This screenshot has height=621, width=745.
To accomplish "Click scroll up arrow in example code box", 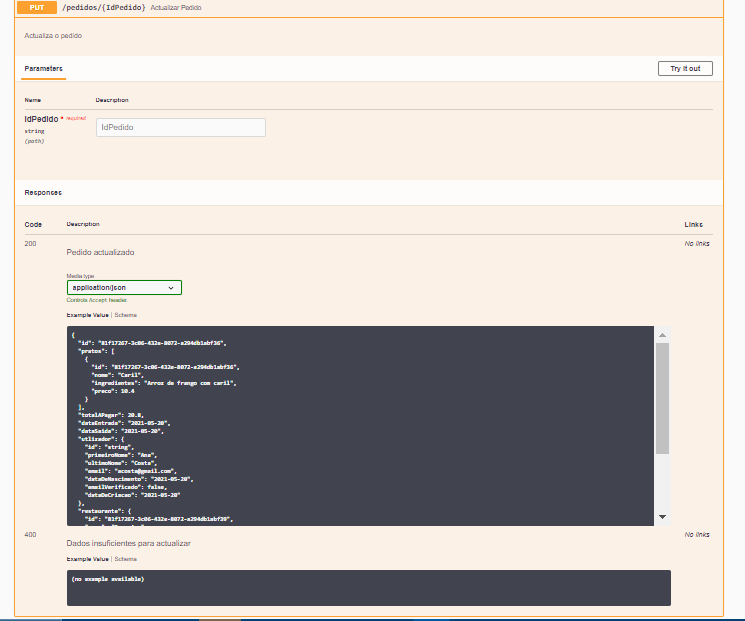I will pos(662,335).
